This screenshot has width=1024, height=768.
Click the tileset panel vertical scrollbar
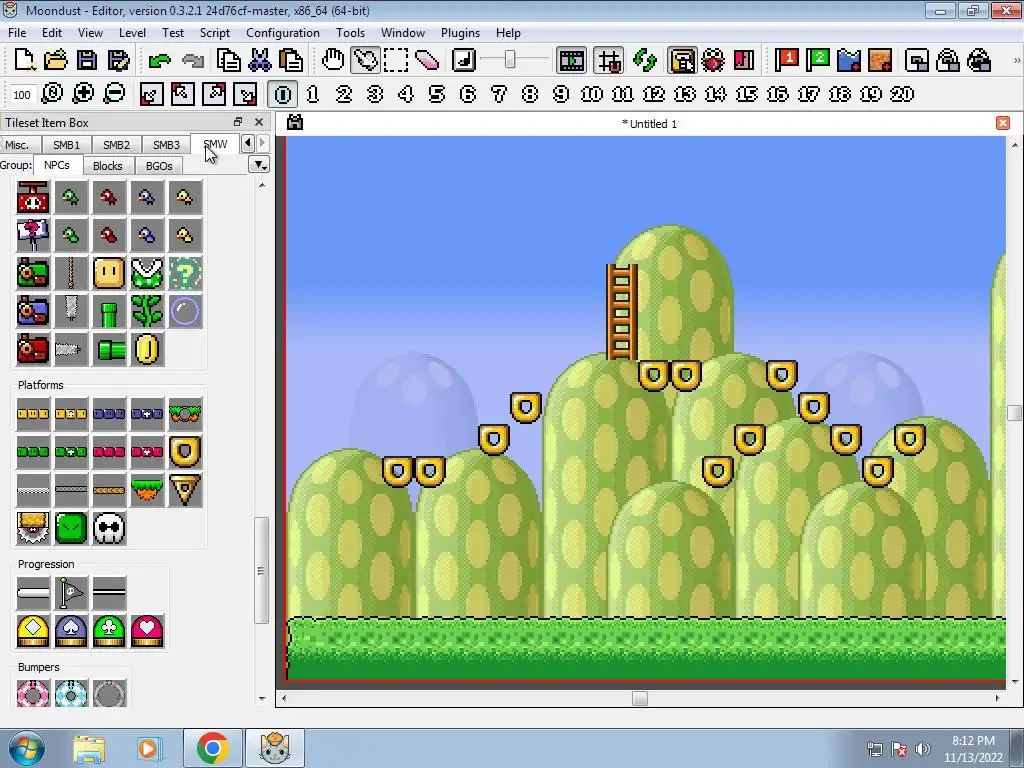[261, 570]
